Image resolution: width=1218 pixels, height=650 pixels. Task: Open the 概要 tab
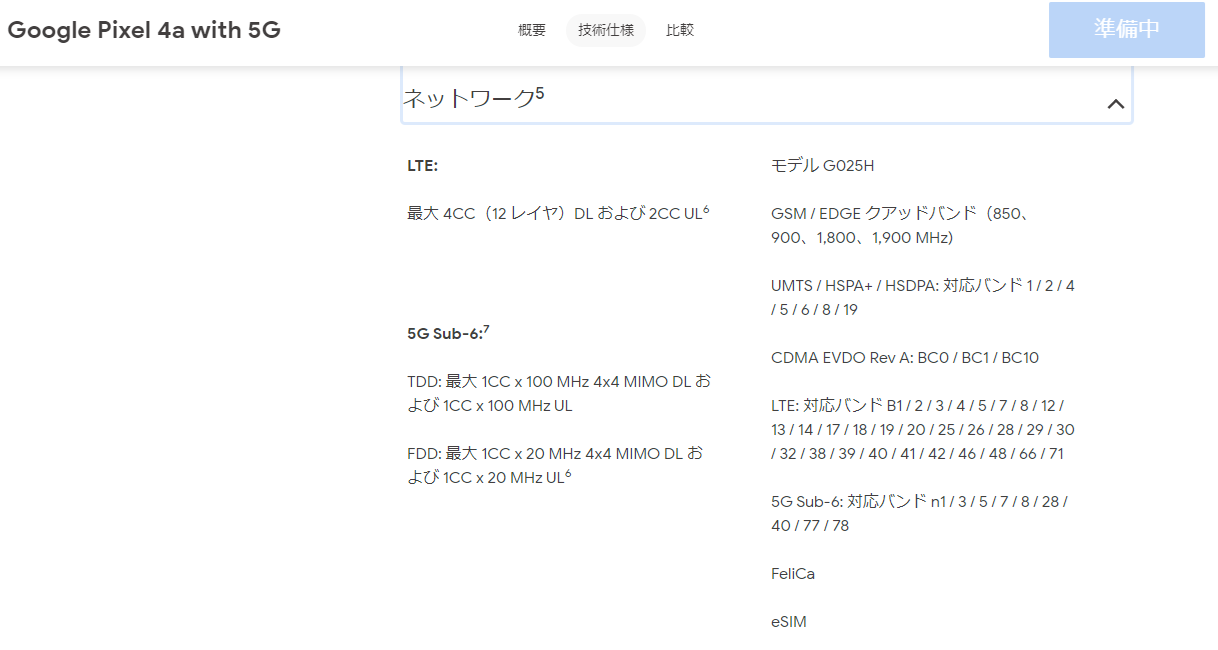click(x=532, y=30)
